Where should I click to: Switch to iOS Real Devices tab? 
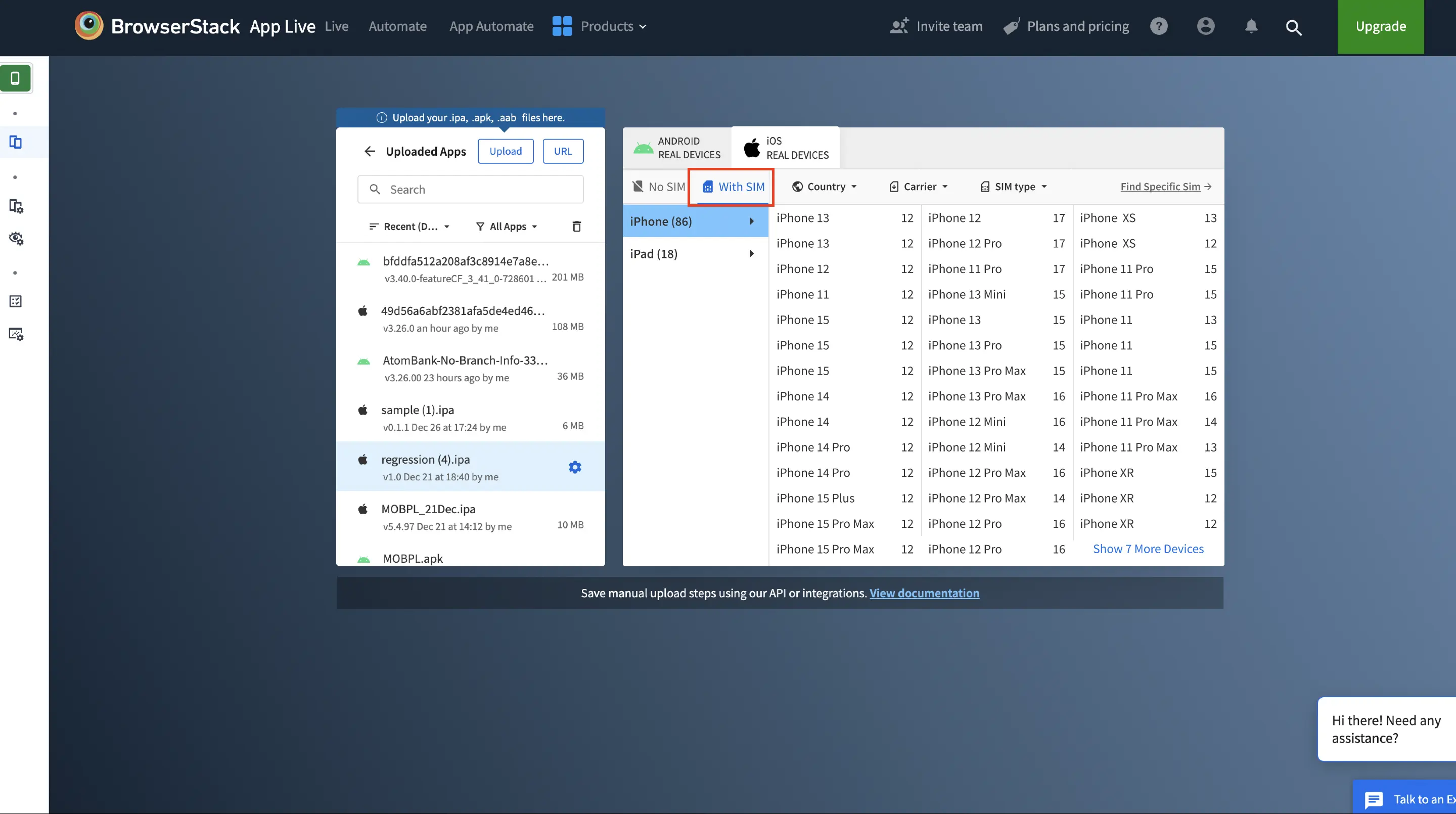point(786,148)
